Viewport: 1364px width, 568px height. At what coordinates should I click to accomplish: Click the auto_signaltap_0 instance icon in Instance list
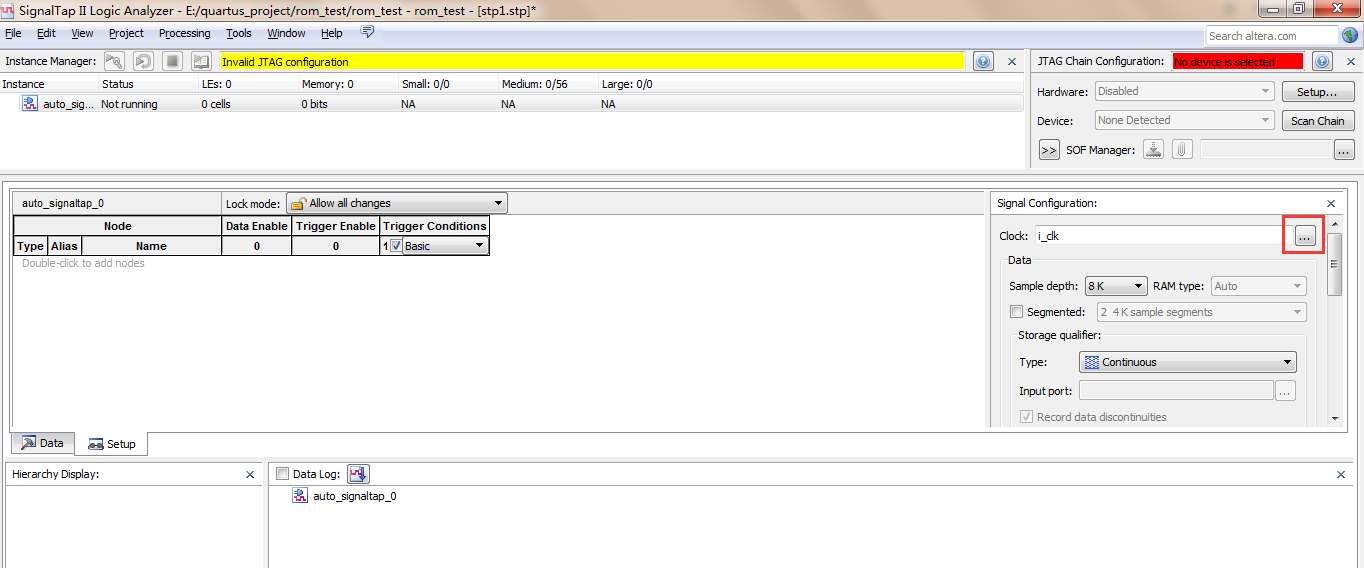click(x=30, y=103)
